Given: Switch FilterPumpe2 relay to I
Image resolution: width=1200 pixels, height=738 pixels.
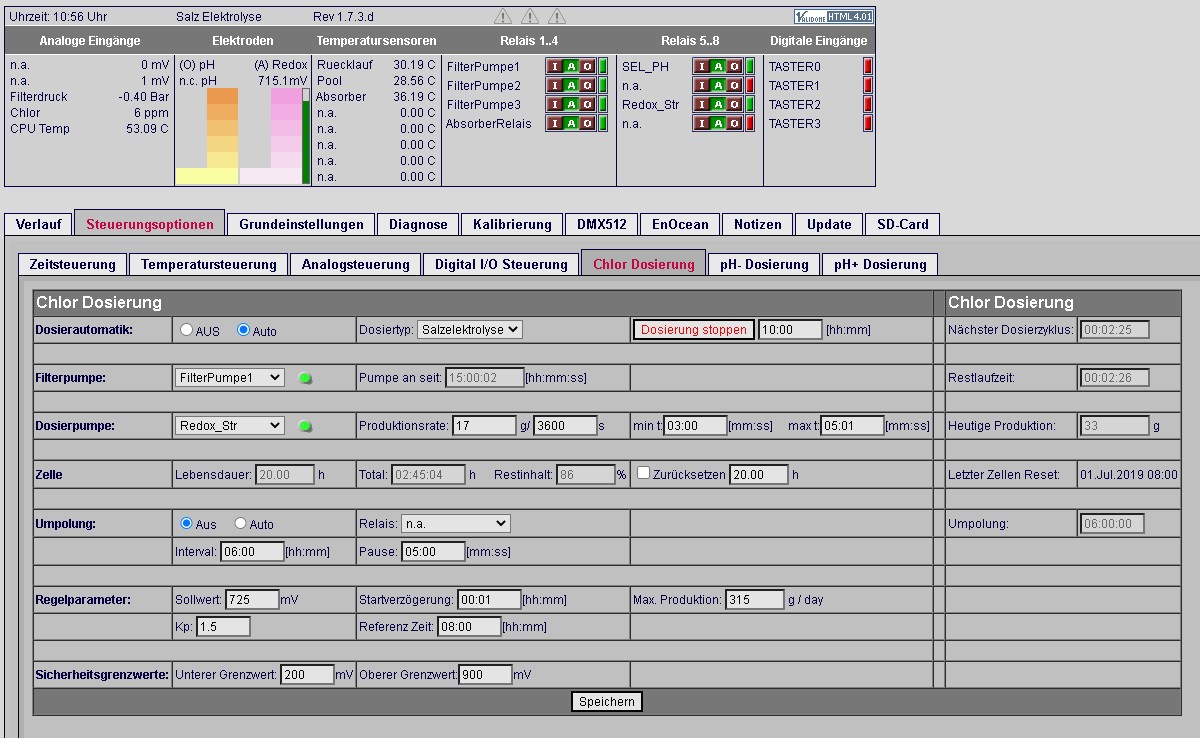Looking at the screenshot, I should [555, 85].
